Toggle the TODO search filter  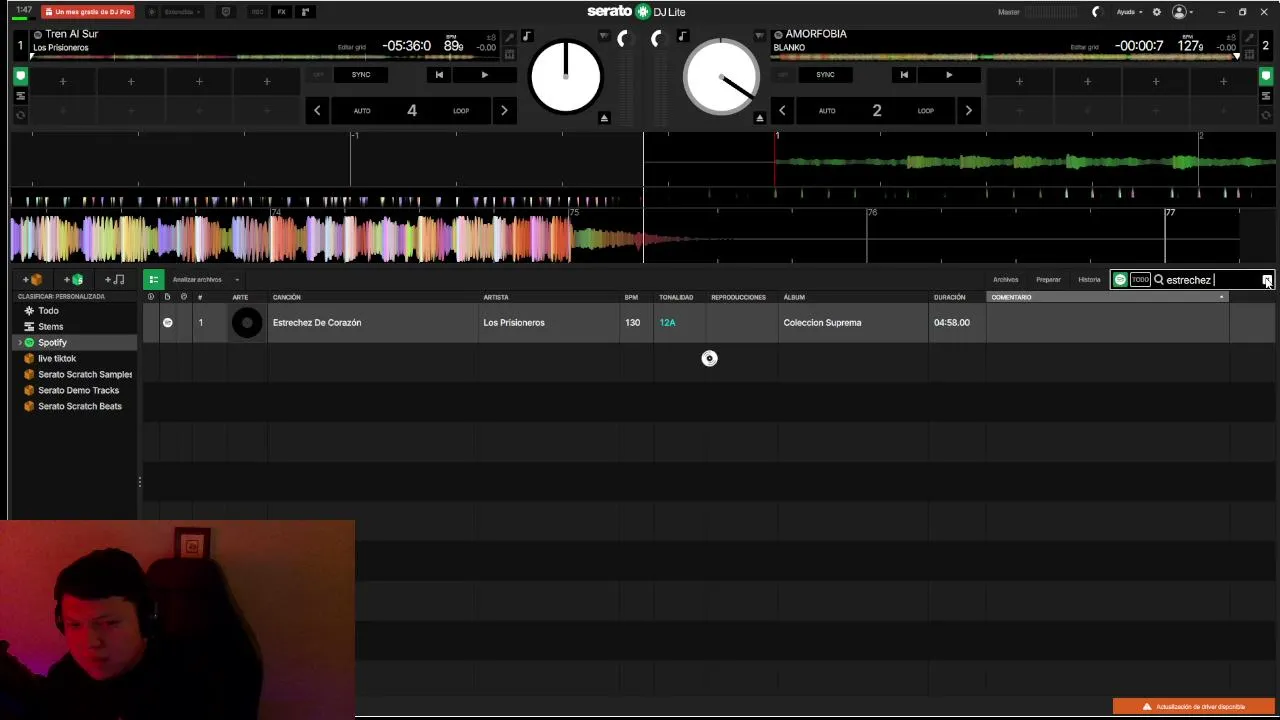click(x=1140, y=280)
